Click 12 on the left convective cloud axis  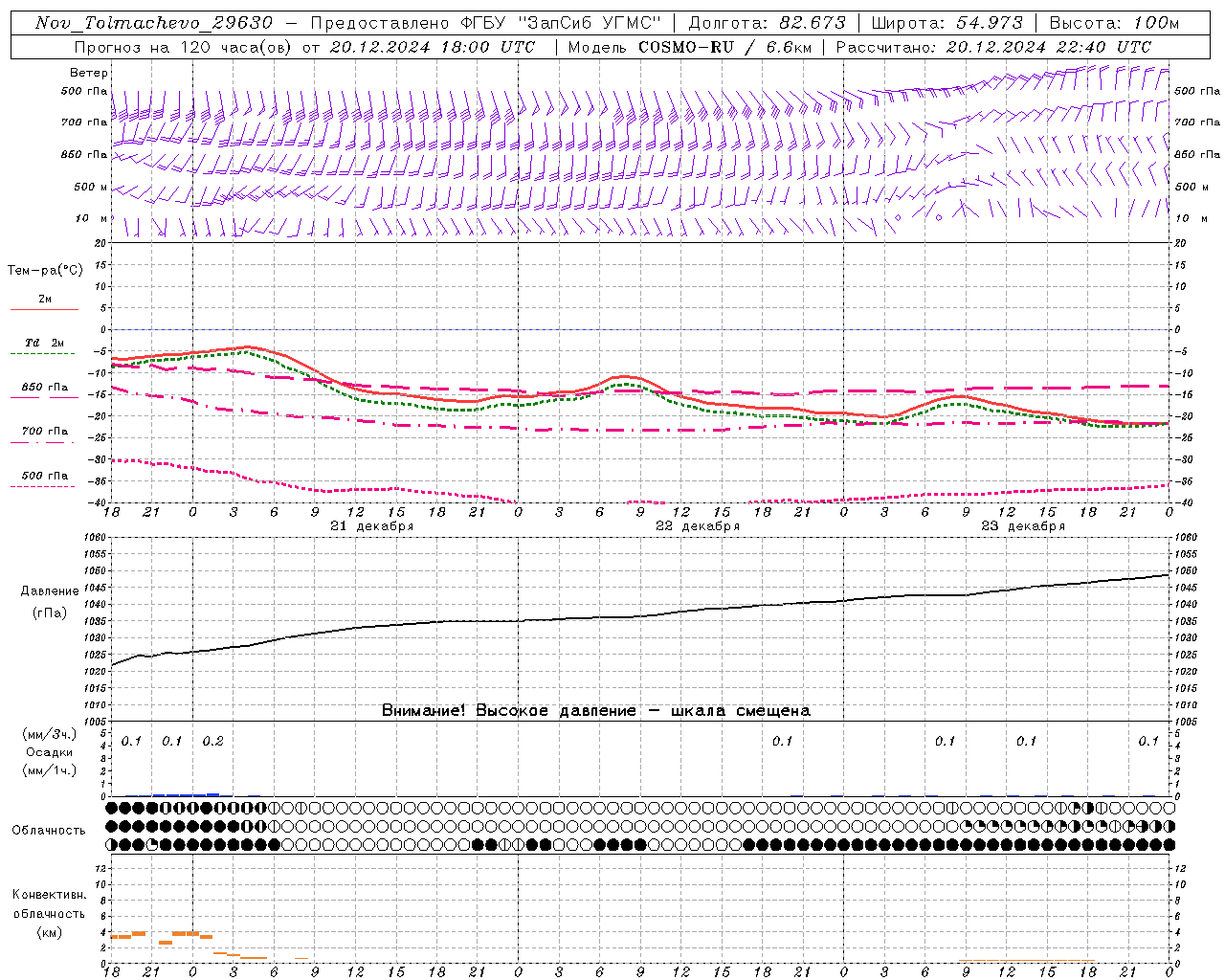tap(100, 869)
